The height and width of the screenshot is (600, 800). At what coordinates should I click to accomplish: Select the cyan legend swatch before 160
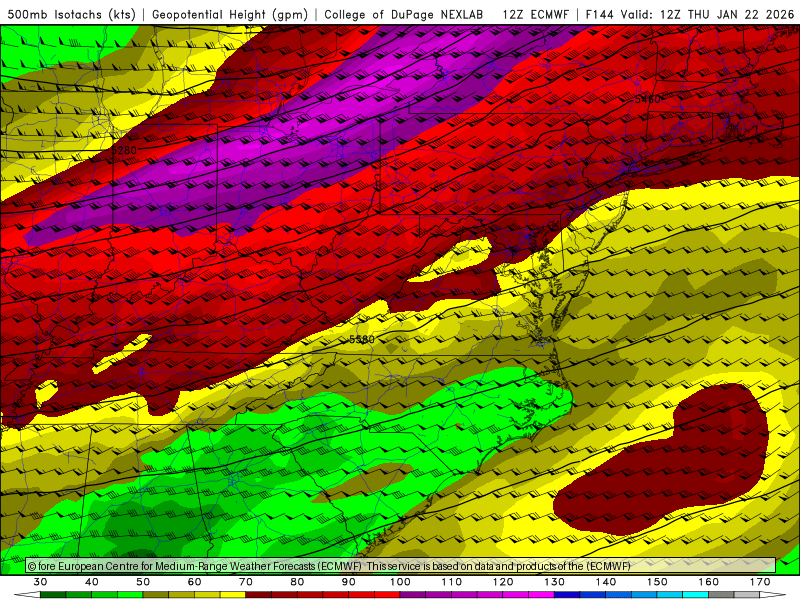click(695, 595)
